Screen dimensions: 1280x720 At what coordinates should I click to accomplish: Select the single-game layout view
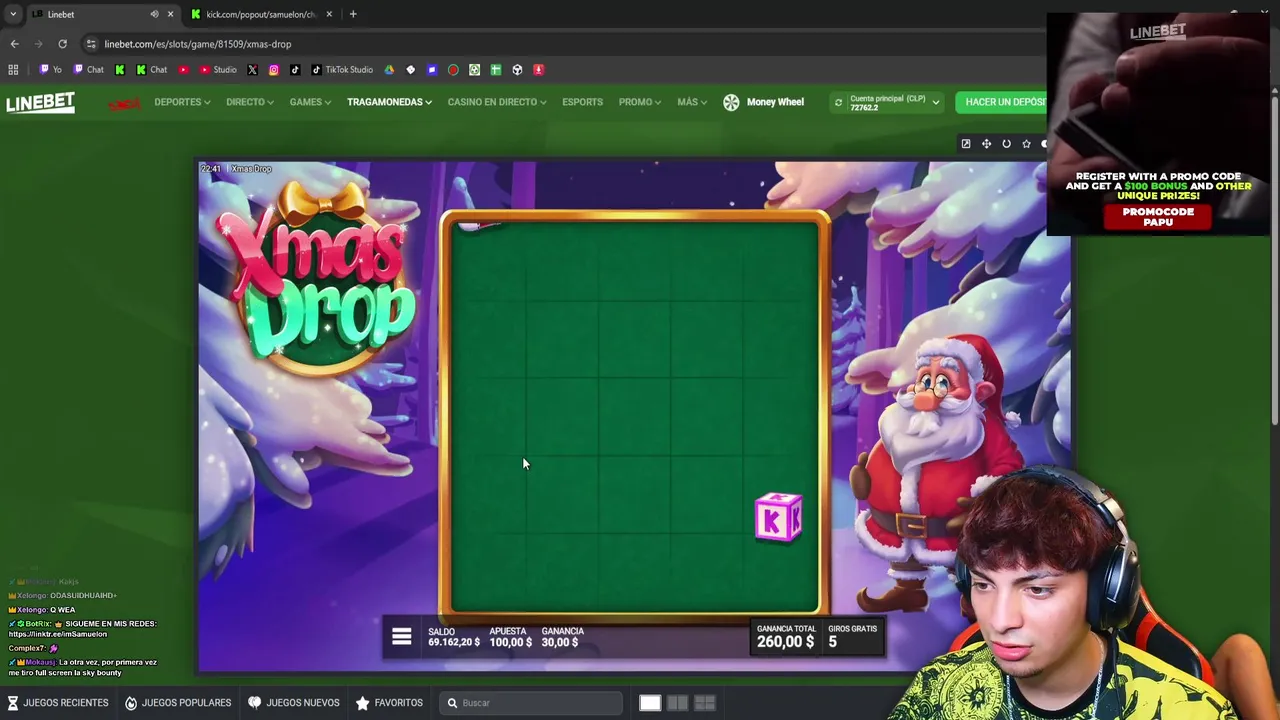coord(650,703)
